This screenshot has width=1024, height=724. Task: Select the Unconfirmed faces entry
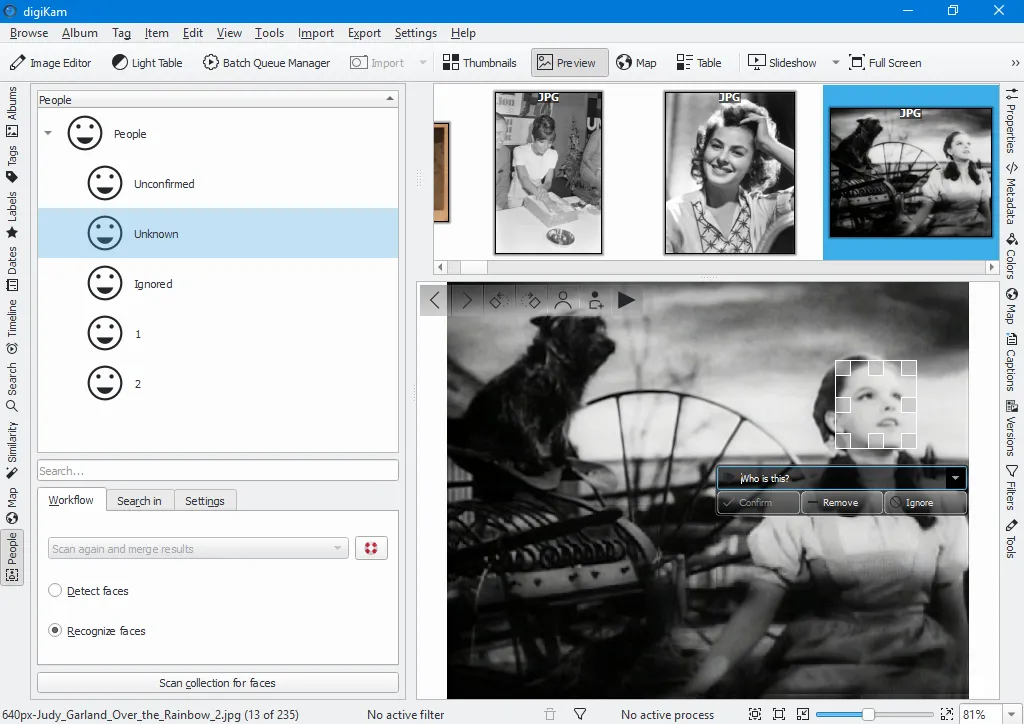tap(218, 183)
